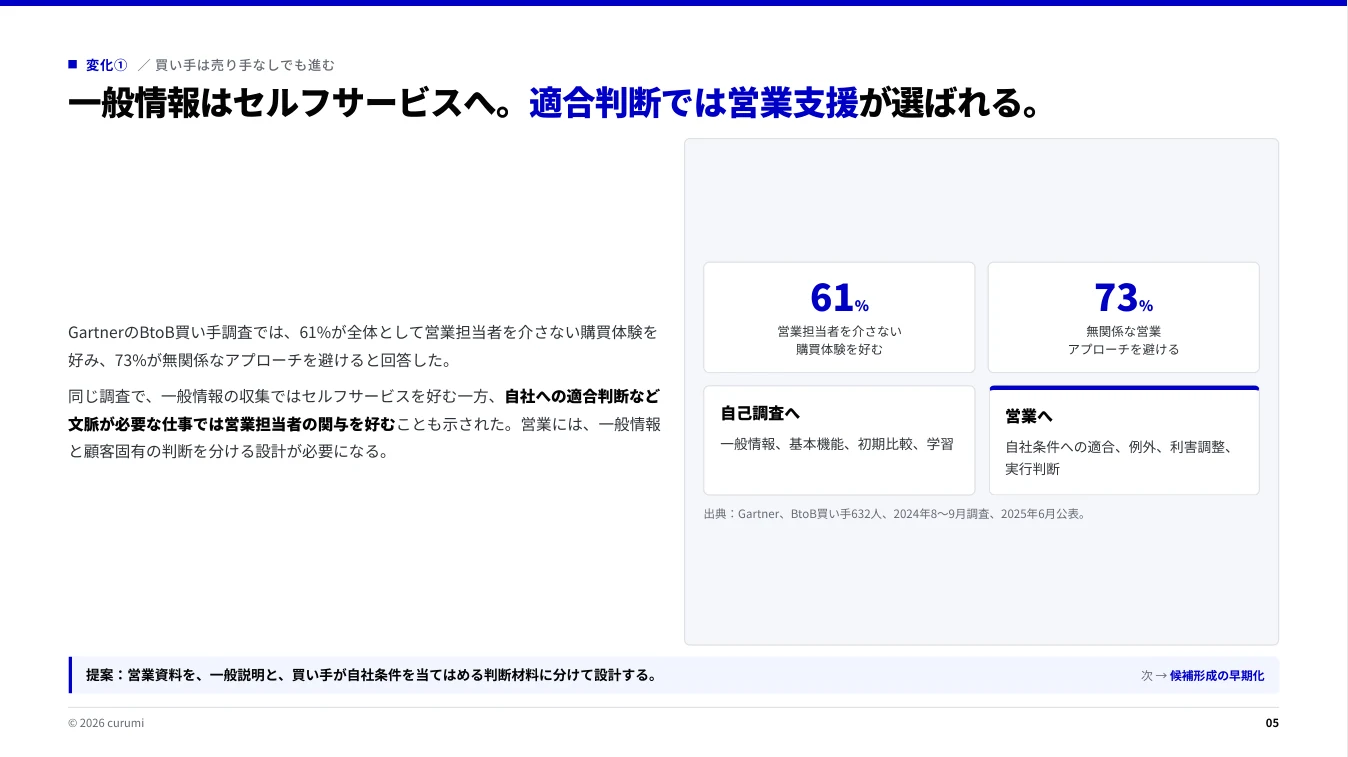Image resolution: width=1348 pixels, height=757 pixels.
Task: Click the headline part '一般情報はセルフサービスへ。'
Action: tap(290, 103)
